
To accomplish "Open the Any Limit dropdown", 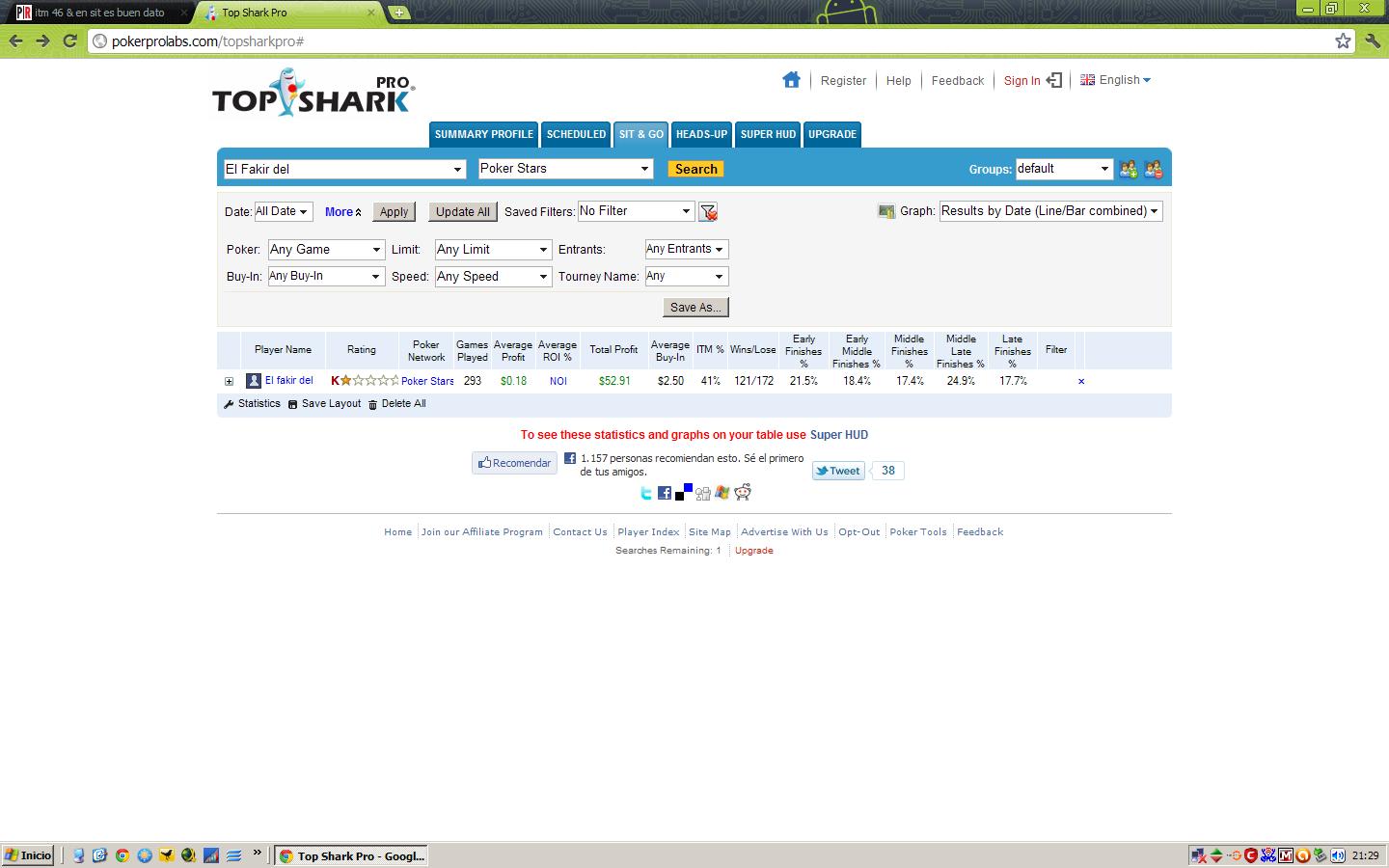I will (493, 250).
